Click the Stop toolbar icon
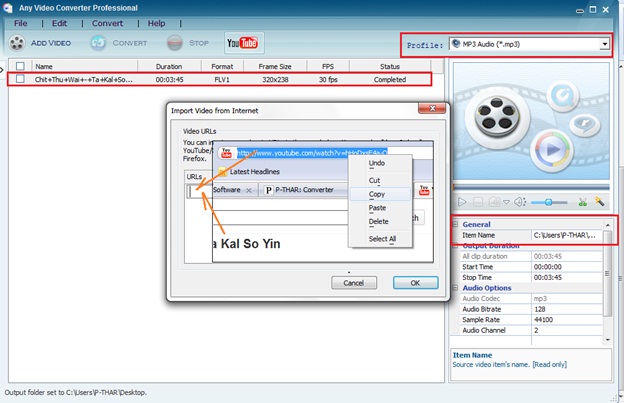The image size is (624, 403). [175, 43]
